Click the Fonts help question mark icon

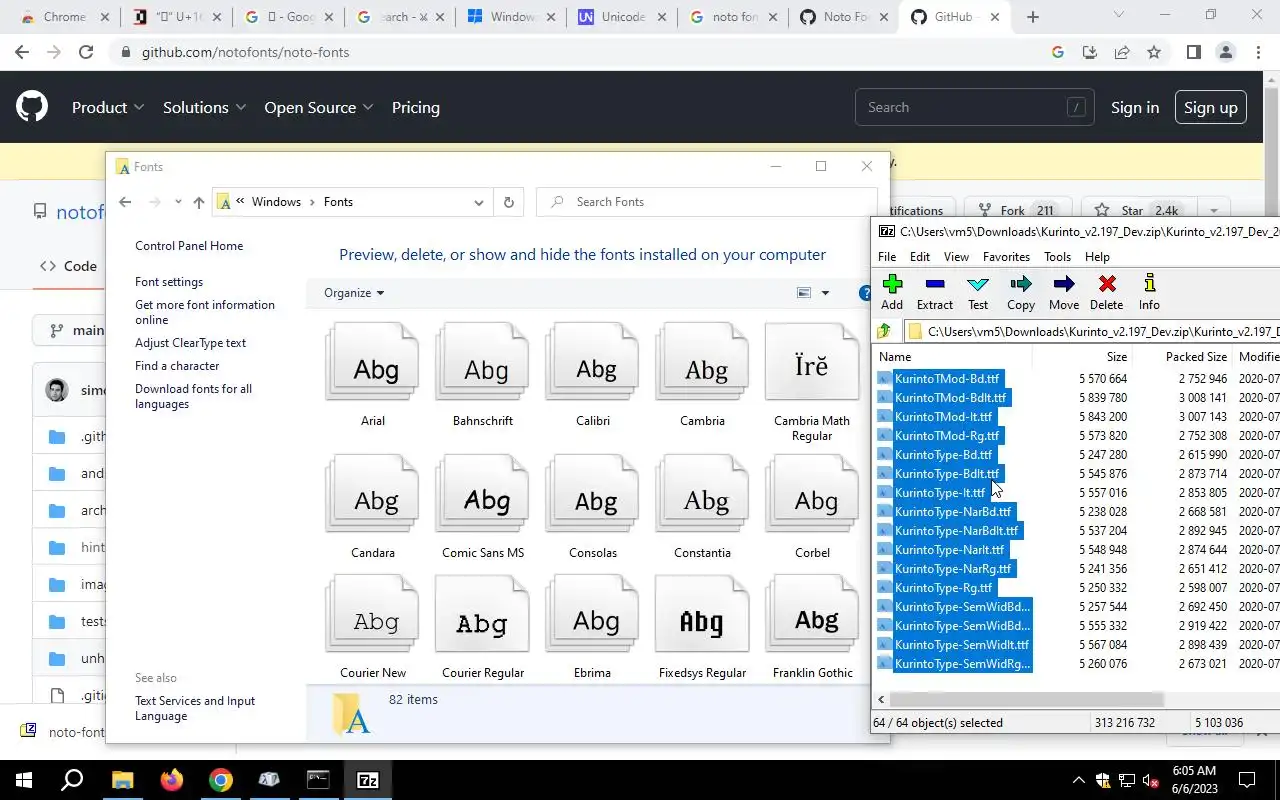[866, 293]
